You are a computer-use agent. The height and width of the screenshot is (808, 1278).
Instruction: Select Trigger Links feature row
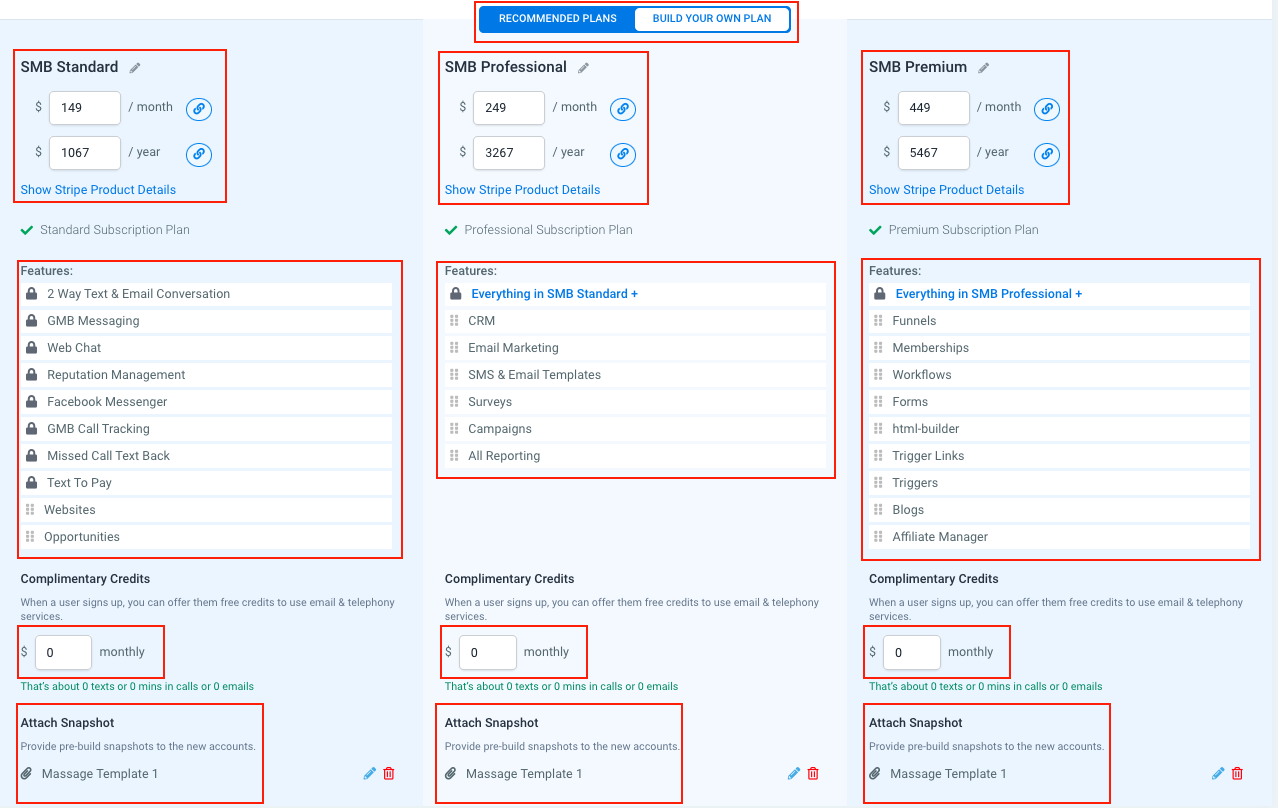1060,456
